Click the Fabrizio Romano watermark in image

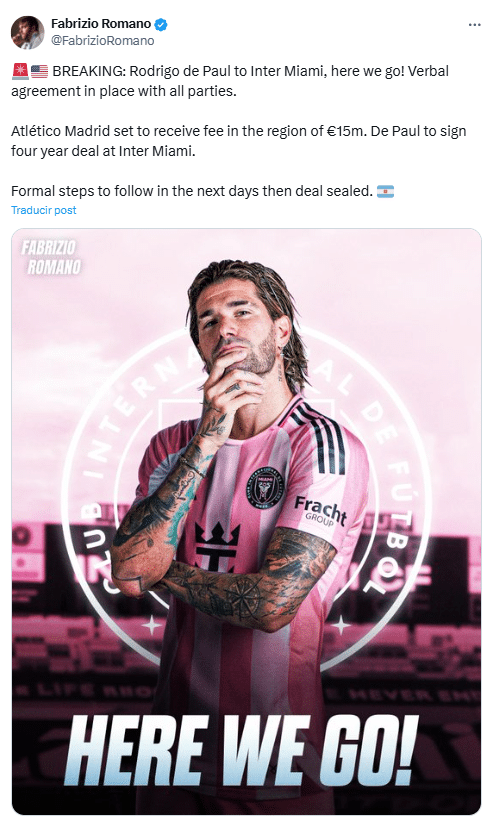point(52,257)
